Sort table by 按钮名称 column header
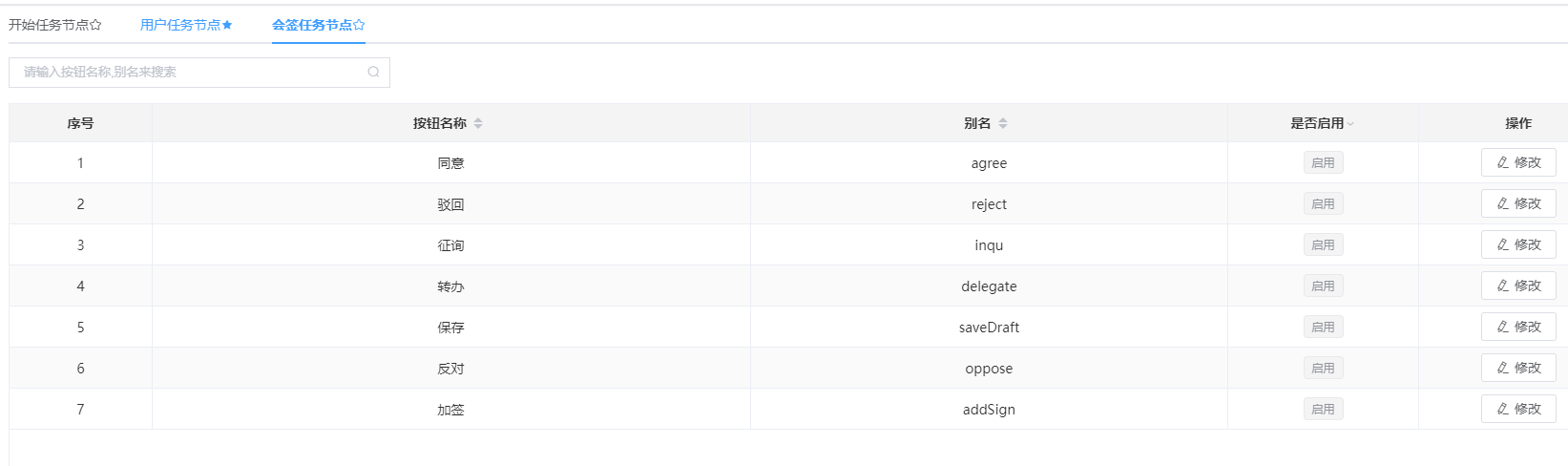The width and height of the screenshot is (1568, 466). 440,123
